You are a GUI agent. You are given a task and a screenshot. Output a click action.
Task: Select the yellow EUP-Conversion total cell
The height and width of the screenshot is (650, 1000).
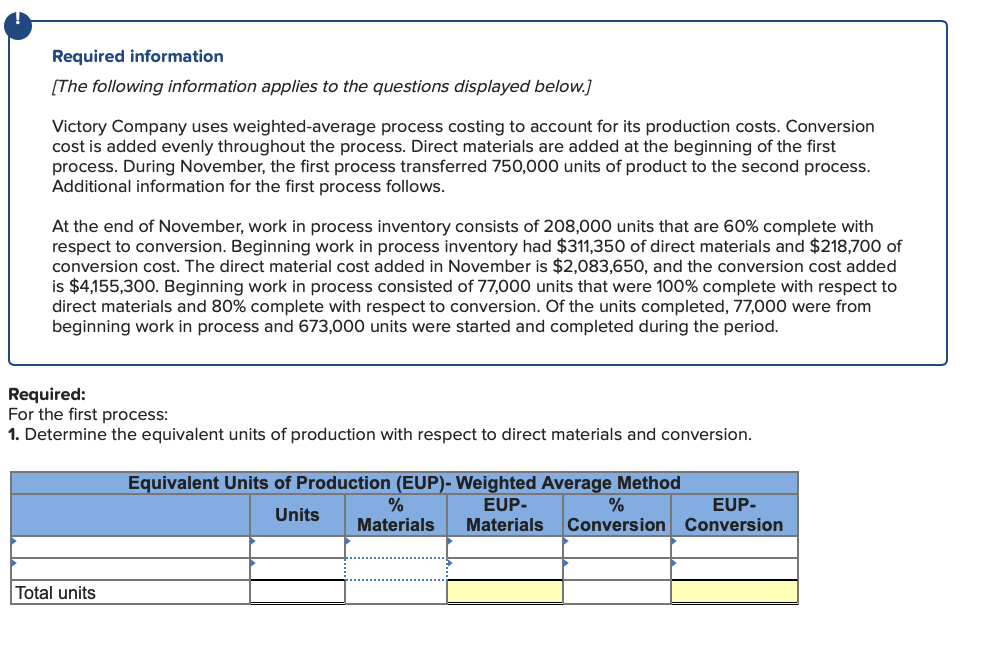point(734,592)
